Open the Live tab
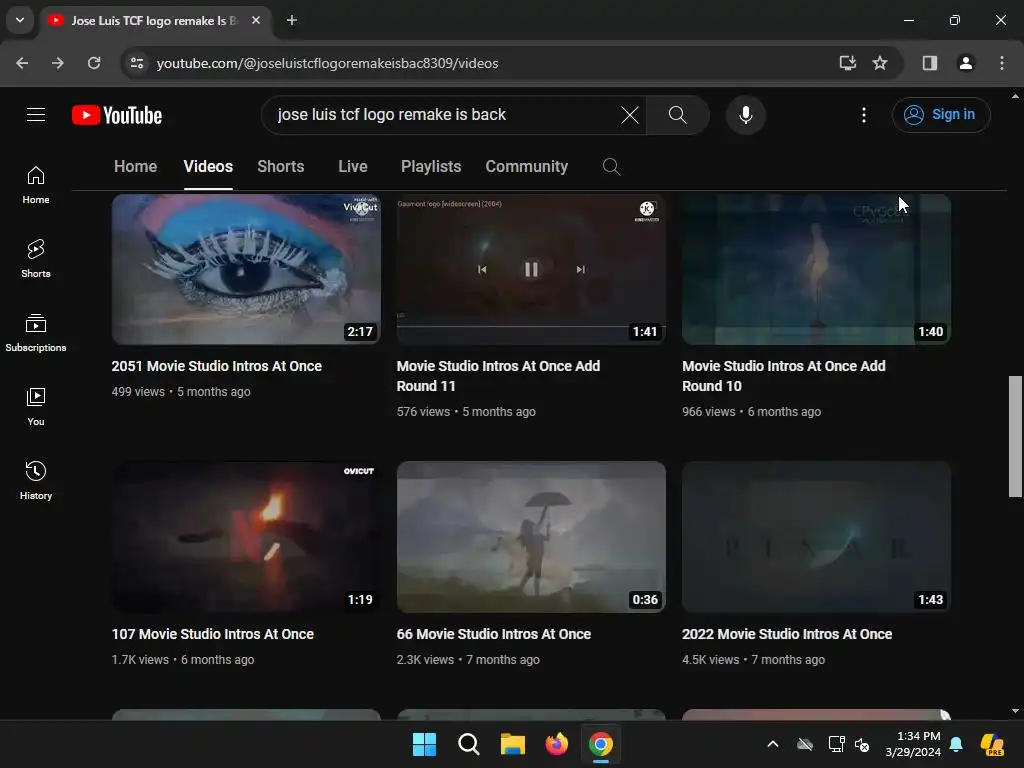This screenshot has height=768, width=1024. [x=353, y=167]
